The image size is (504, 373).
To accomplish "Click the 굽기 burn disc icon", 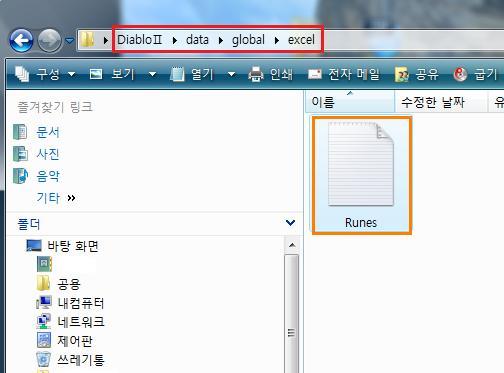I will [460, 74].
